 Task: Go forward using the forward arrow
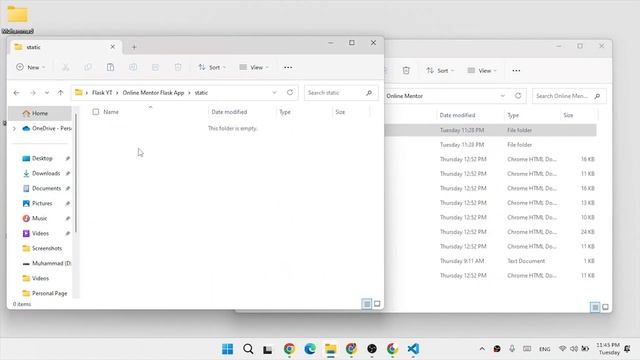(33, 93)
